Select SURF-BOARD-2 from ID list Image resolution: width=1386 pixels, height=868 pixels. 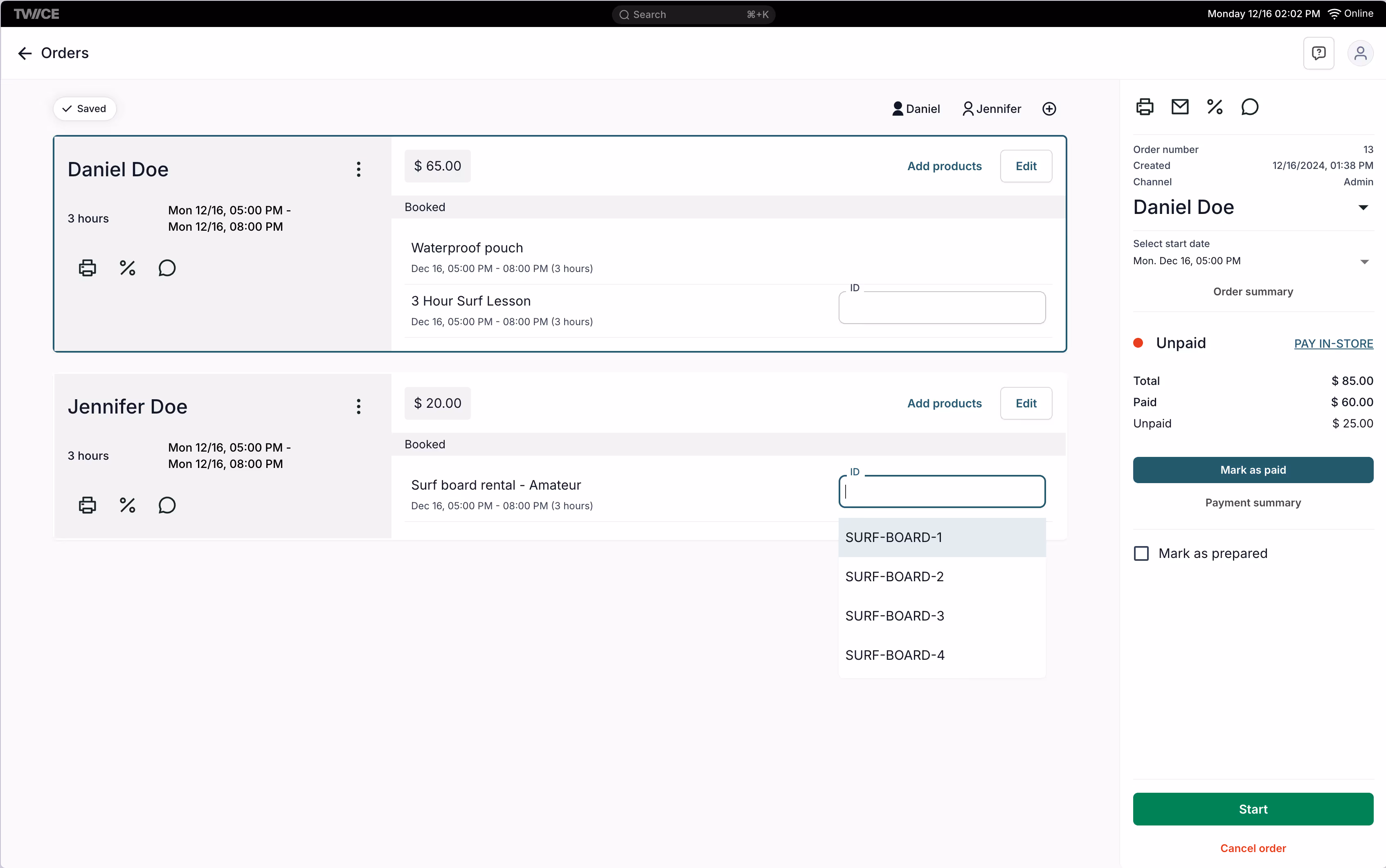point(894,576)
